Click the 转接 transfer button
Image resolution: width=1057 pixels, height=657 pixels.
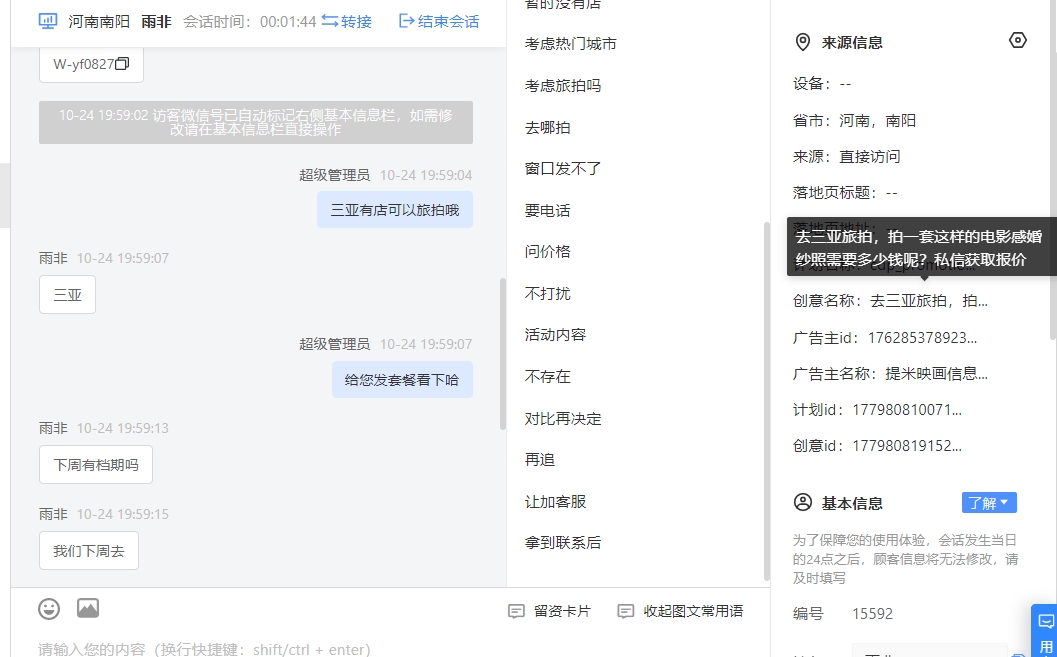pyautogui.click(x=346, y=22)
